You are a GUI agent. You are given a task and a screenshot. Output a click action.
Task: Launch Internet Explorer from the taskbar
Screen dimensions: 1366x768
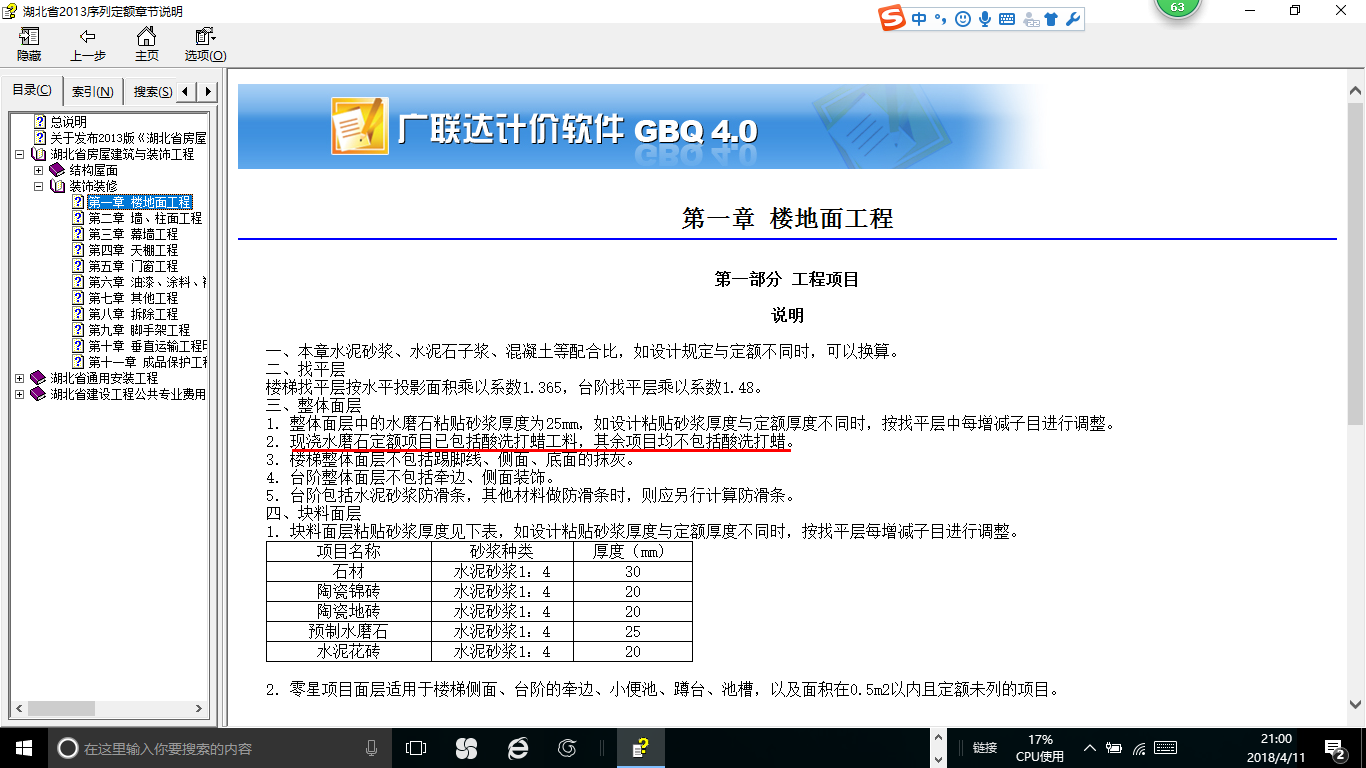(x=517, y=747)
